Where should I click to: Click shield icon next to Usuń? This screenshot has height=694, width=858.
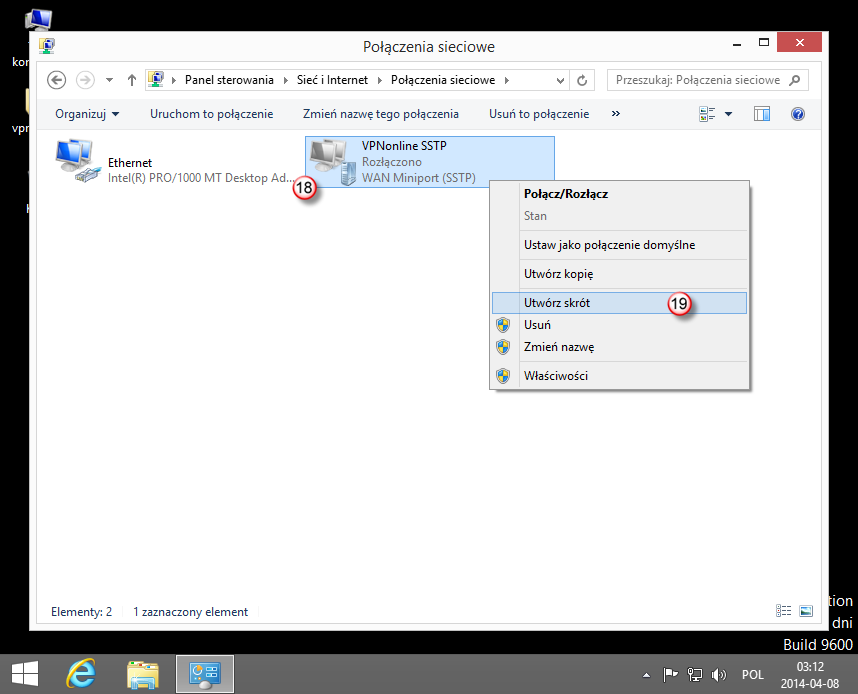(503, 325)
